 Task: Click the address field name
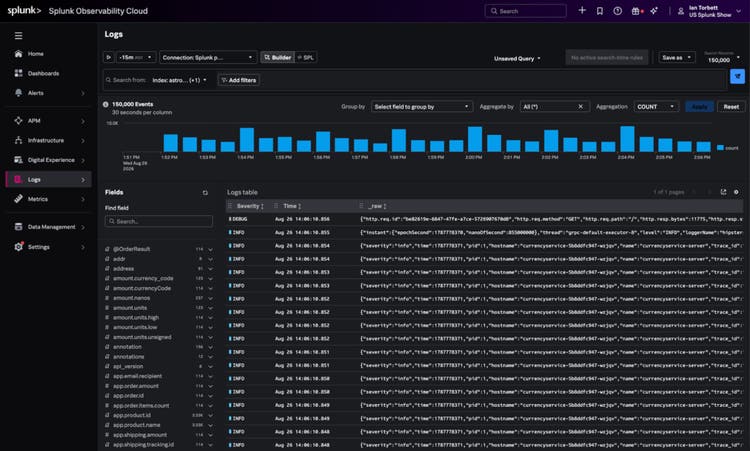click(123, 269)
